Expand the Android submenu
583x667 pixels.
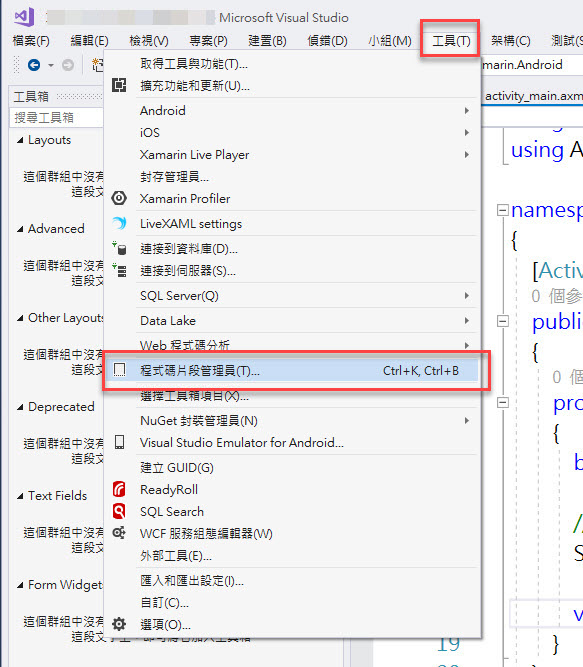291,111
